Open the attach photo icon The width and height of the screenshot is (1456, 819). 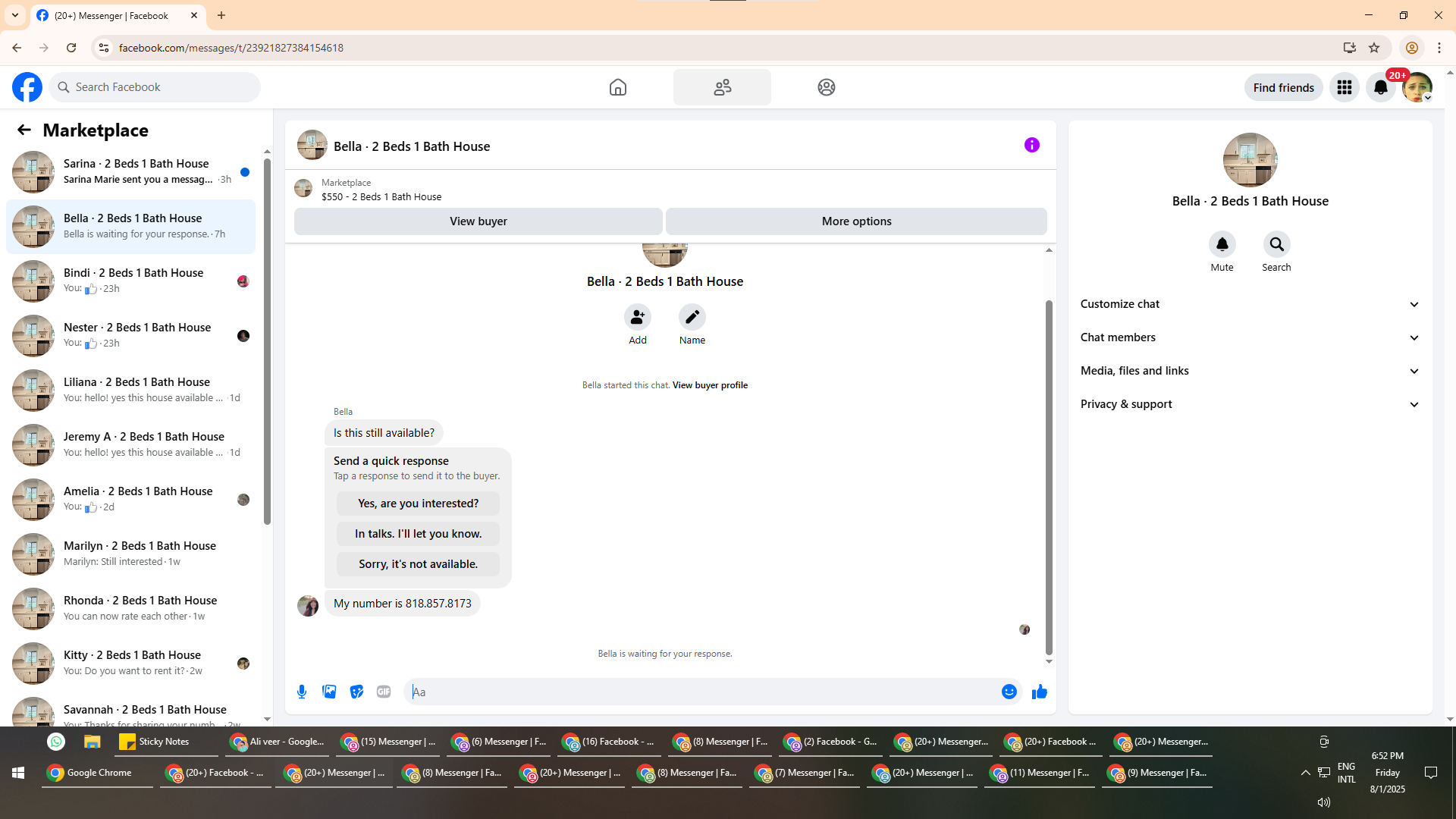tap(329, 692)
